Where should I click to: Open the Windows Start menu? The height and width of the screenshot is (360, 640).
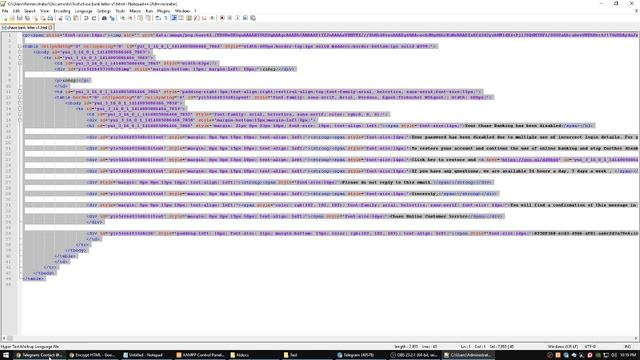(6, 355)
